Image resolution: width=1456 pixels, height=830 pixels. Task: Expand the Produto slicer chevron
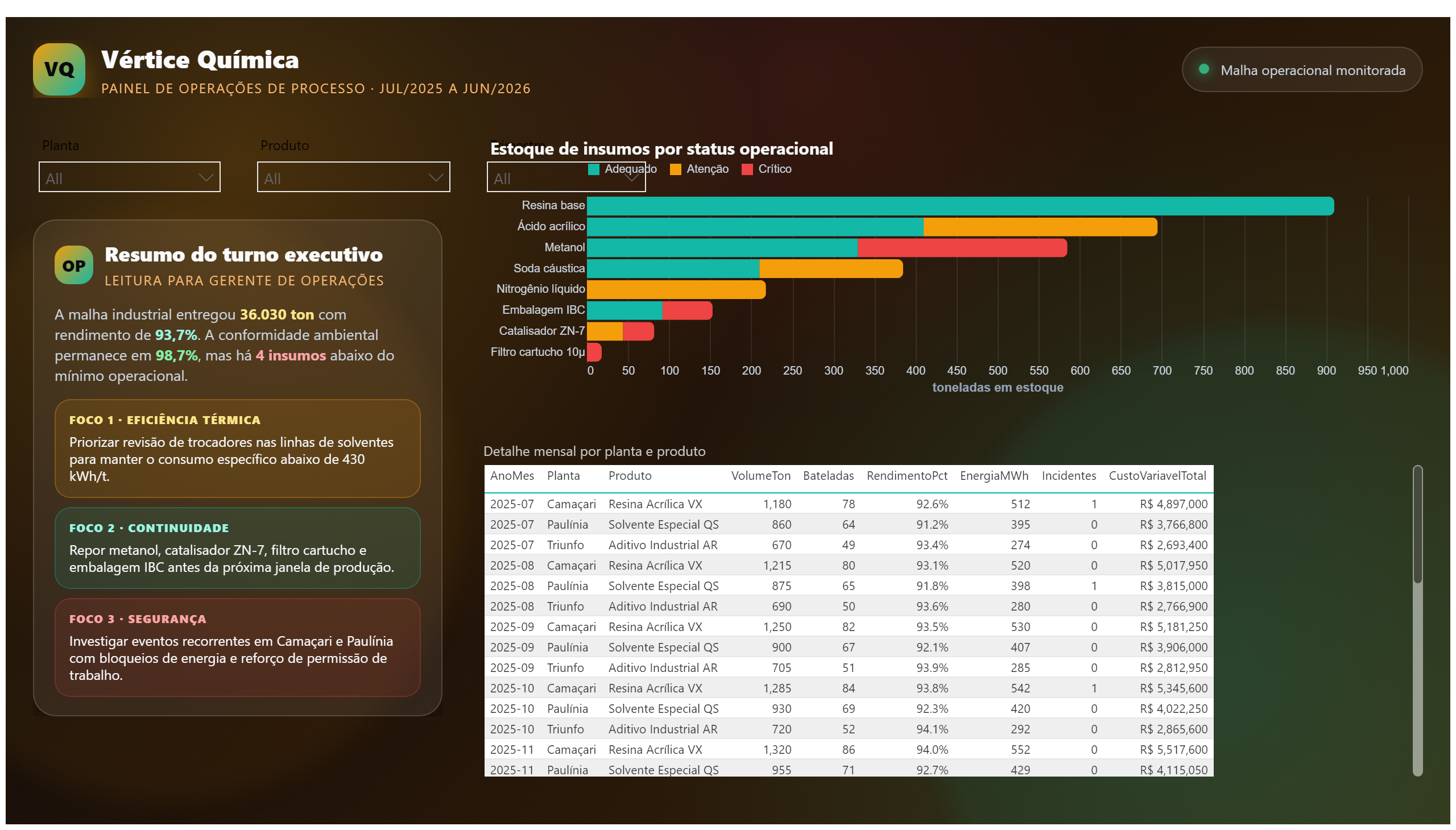[436, 178]
